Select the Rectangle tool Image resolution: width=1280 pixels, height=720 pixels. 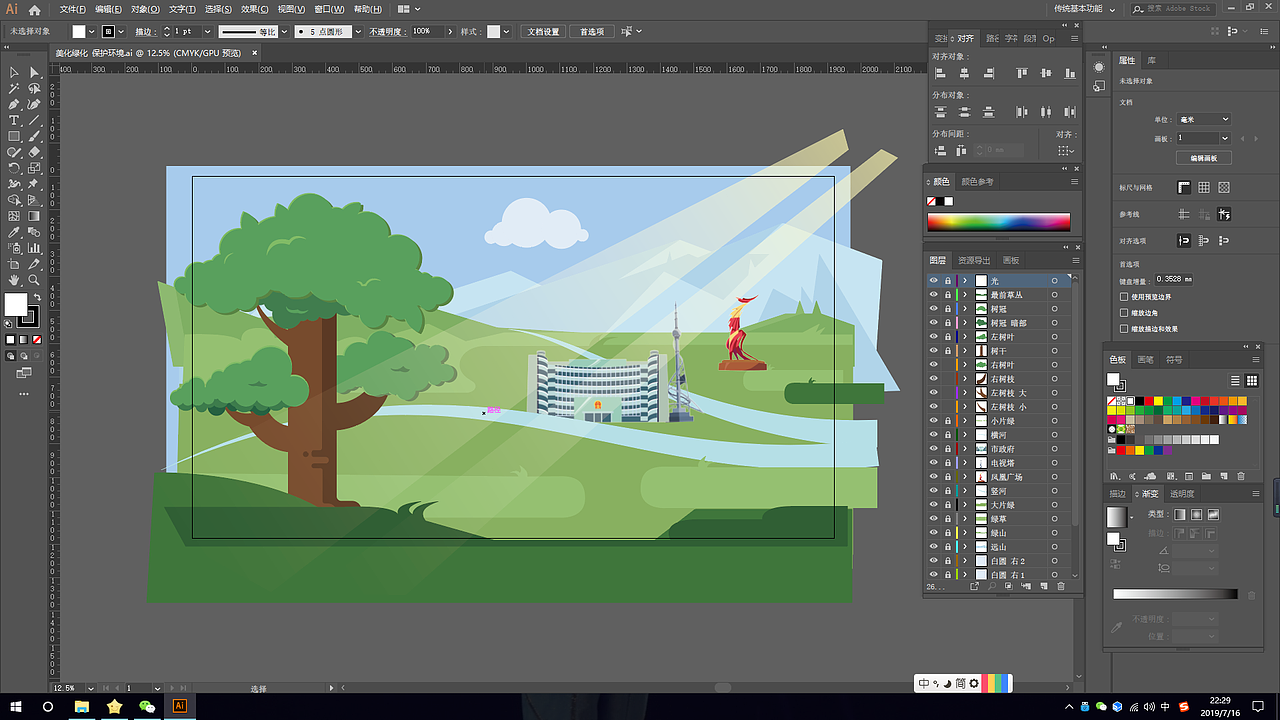coord(14,136)
